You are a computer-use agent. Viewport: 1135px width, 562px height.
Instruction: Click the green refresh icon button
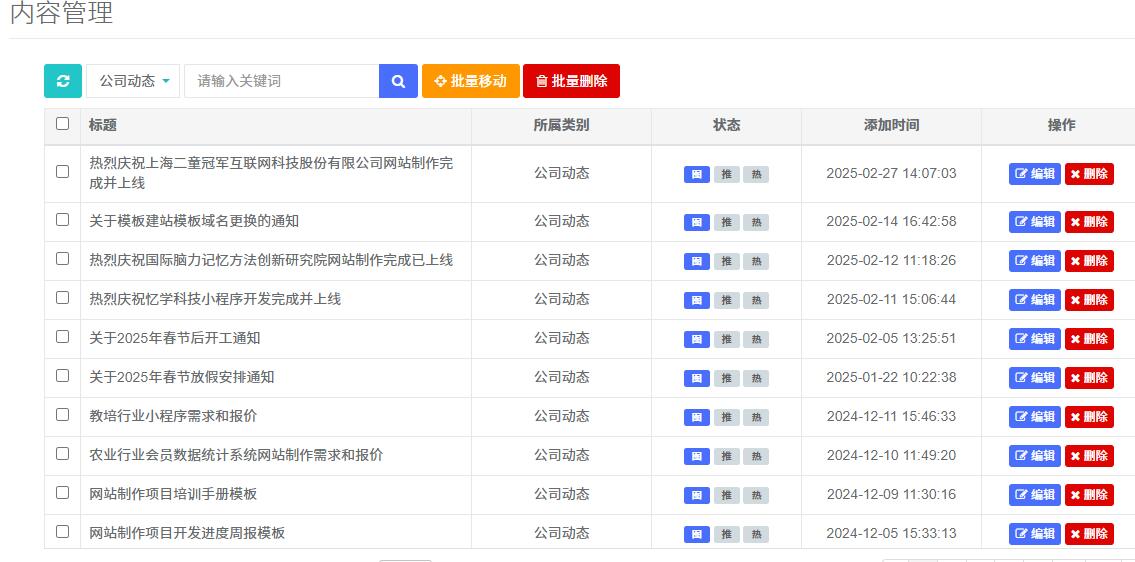[63, 81]
